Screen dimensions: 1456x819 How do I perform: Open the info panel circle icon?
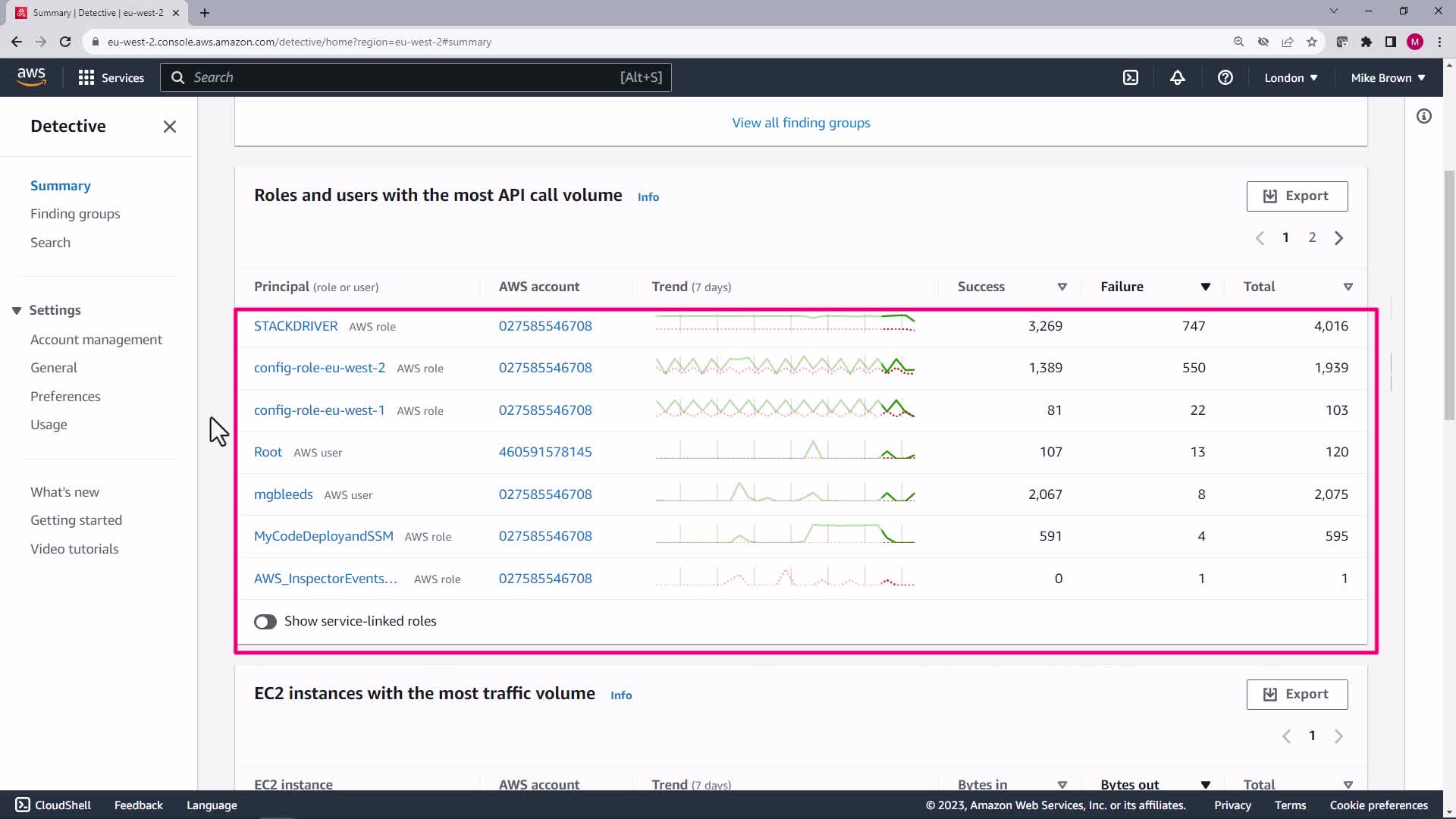pos(1423,116)
